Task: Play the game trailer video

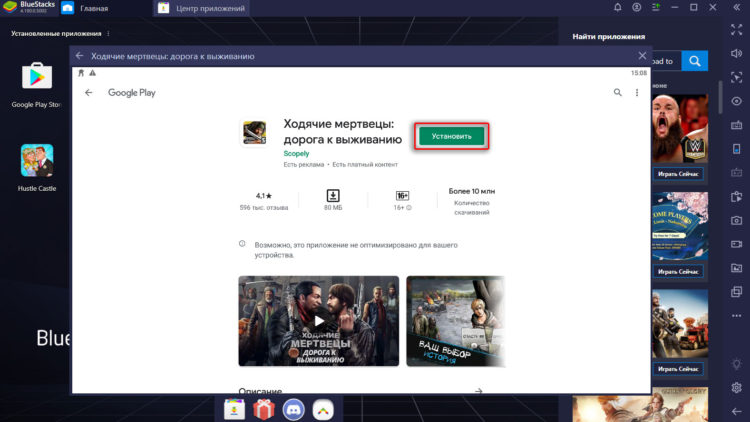Action: click(x=319, y=321)
